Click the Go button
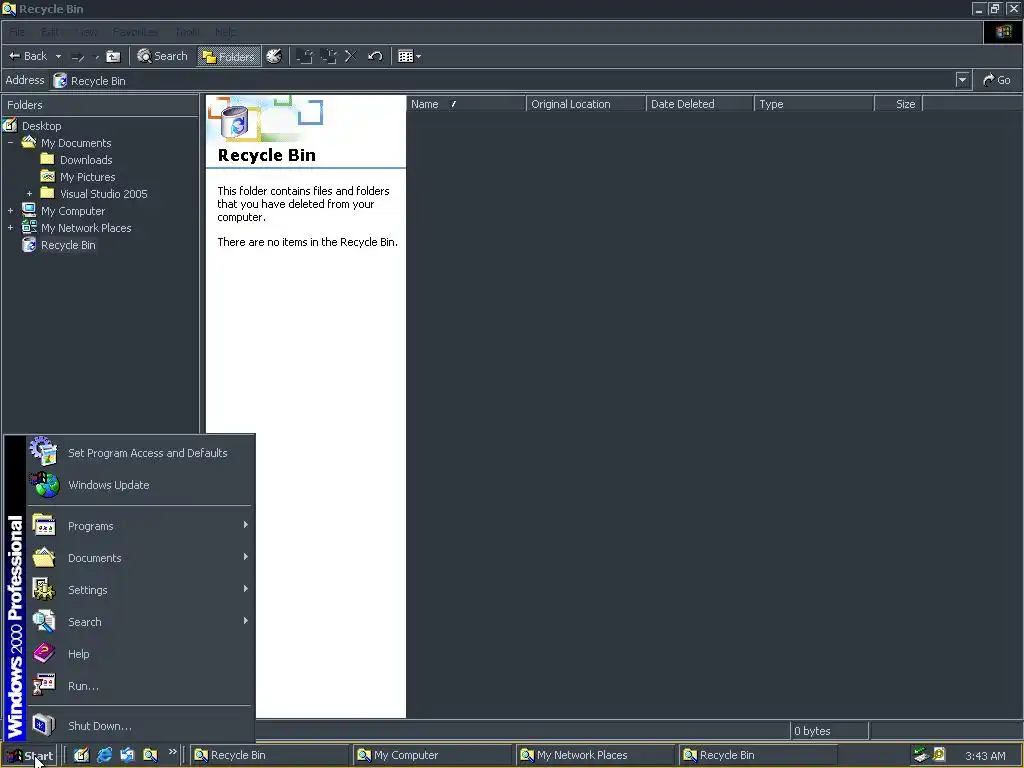The height and width of the screenshot is (768, 1024). pyautogui.click(x=997, y=80)
